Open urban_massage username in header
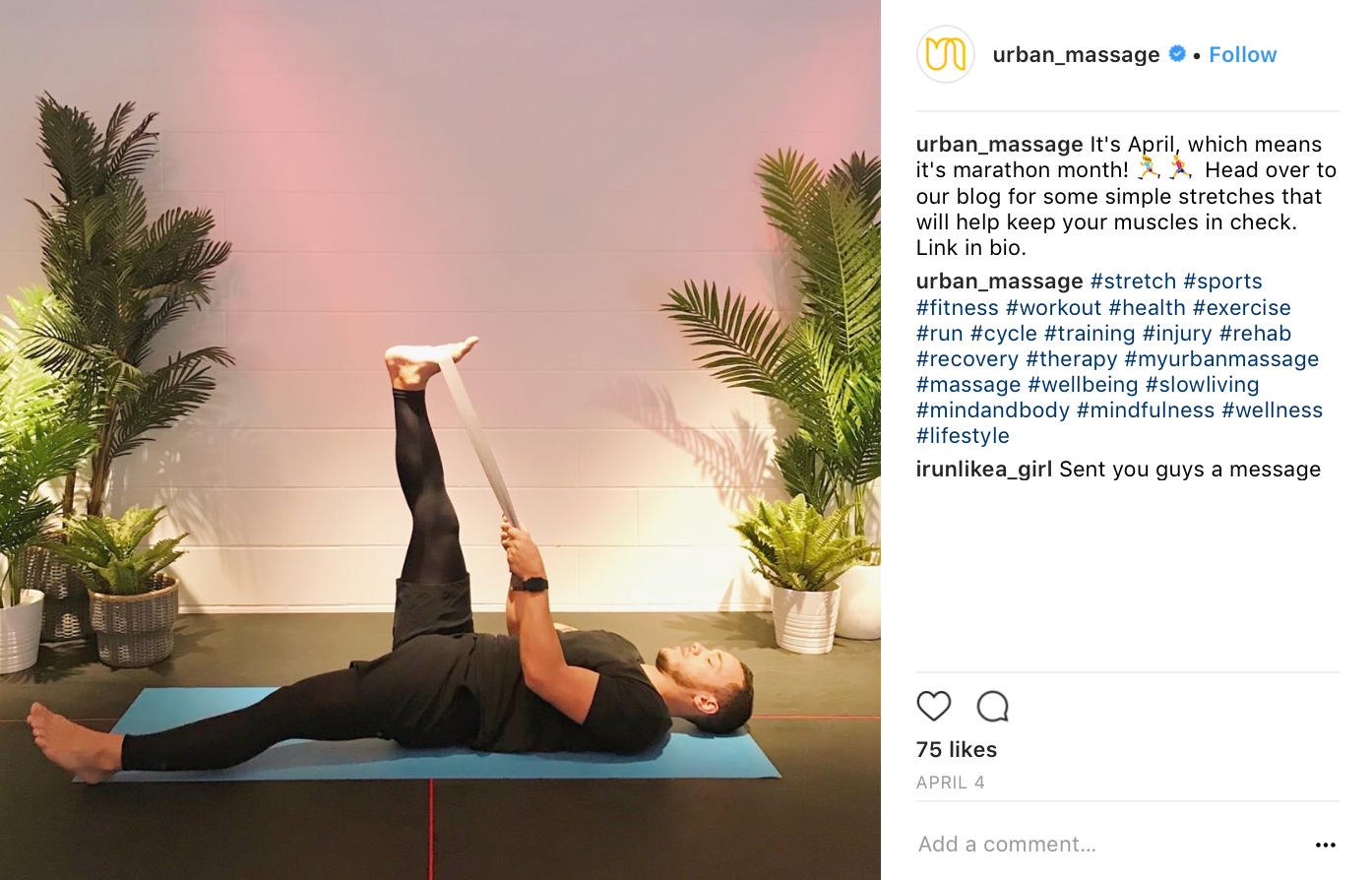The width and height of the screenshot is (1372, 880). point(1076,55)
